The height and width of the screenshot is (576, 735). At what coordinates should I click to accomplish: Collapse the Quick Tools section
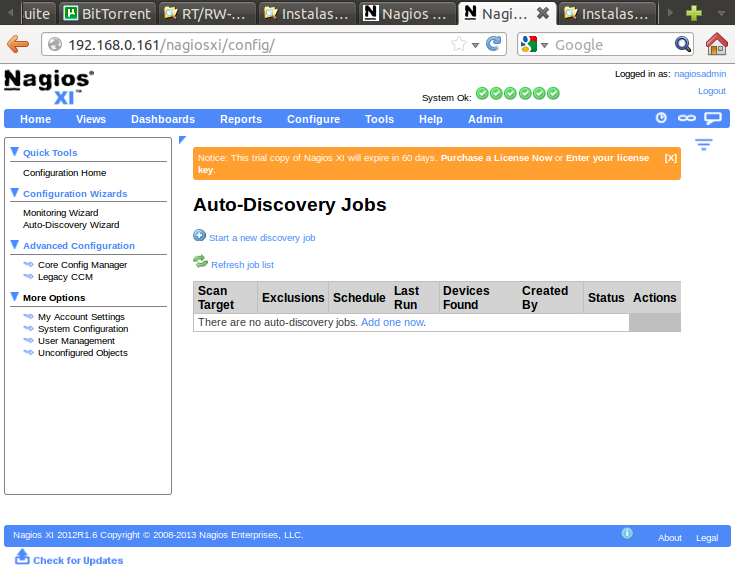point(15,152)
